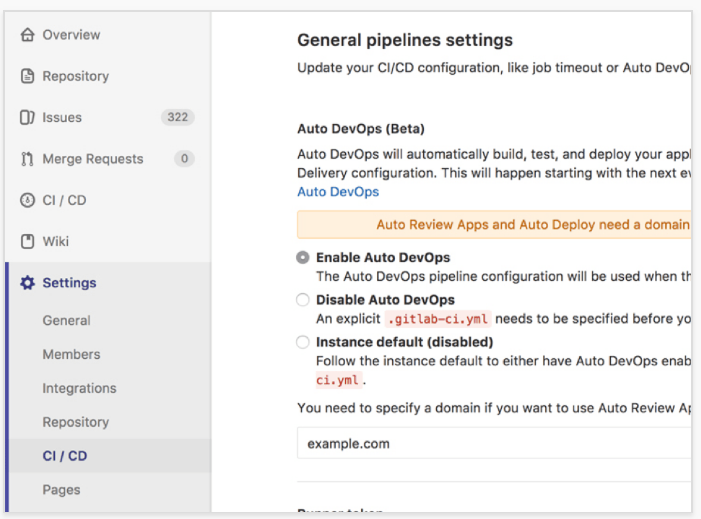This screenshot has width=701, height=519.
Task: Open CI / CD under Settings
Action: click(x=65, y=456)
